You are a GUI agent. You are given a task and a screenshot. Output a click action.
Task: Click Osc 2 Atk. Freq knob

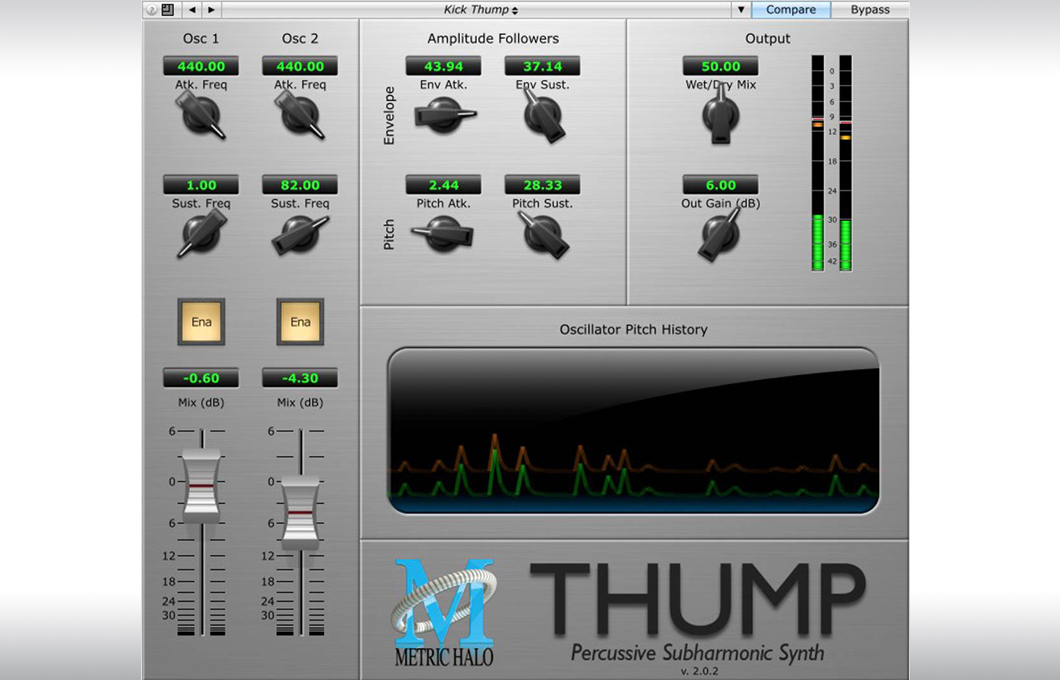pos(299,115)
